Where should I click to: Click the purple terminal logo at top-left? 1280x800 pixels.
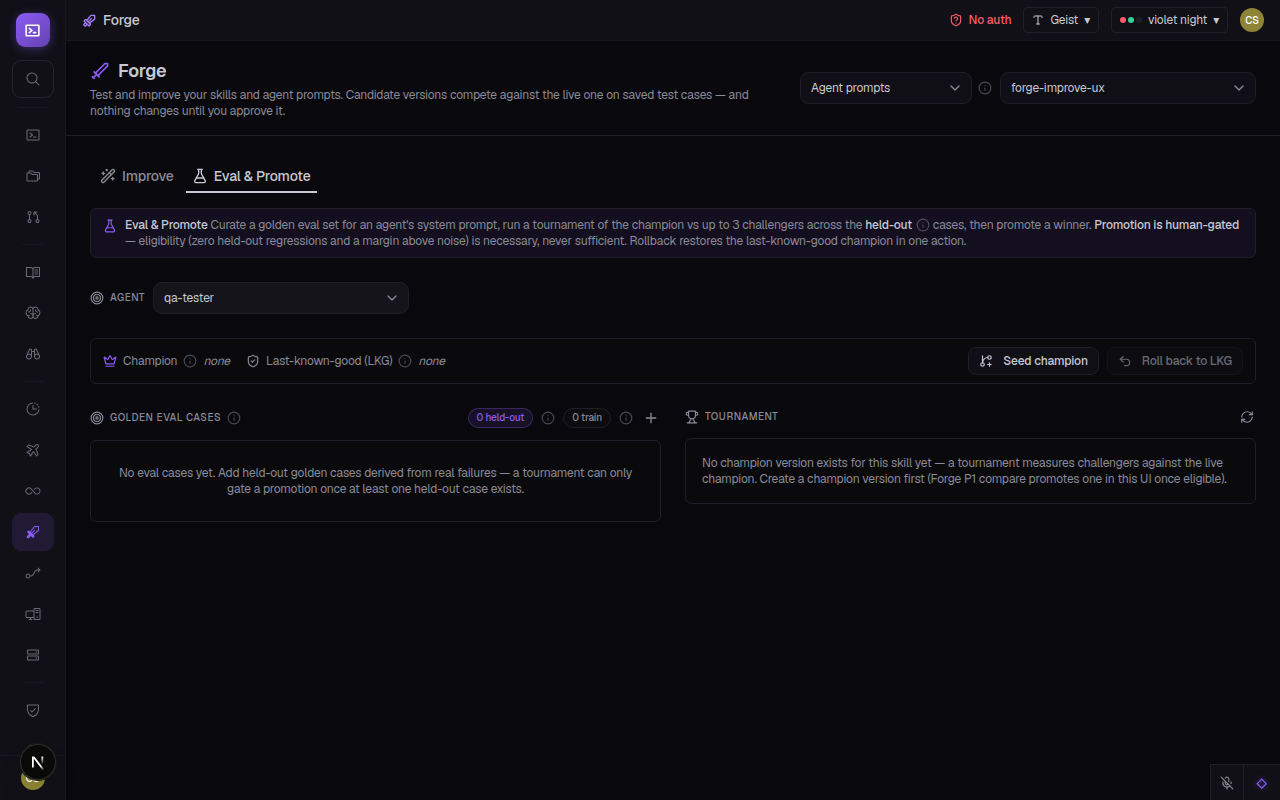(x=33, y=30)
